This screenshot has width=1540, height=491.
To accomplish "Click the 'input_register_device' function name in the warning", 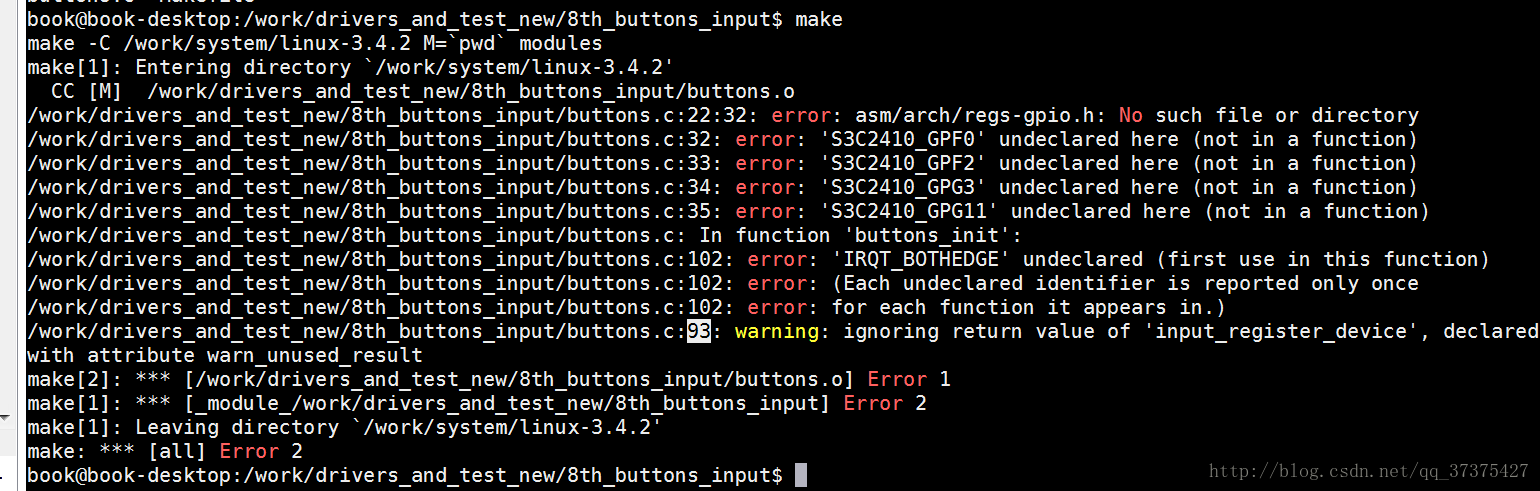I will point(1283,331).
